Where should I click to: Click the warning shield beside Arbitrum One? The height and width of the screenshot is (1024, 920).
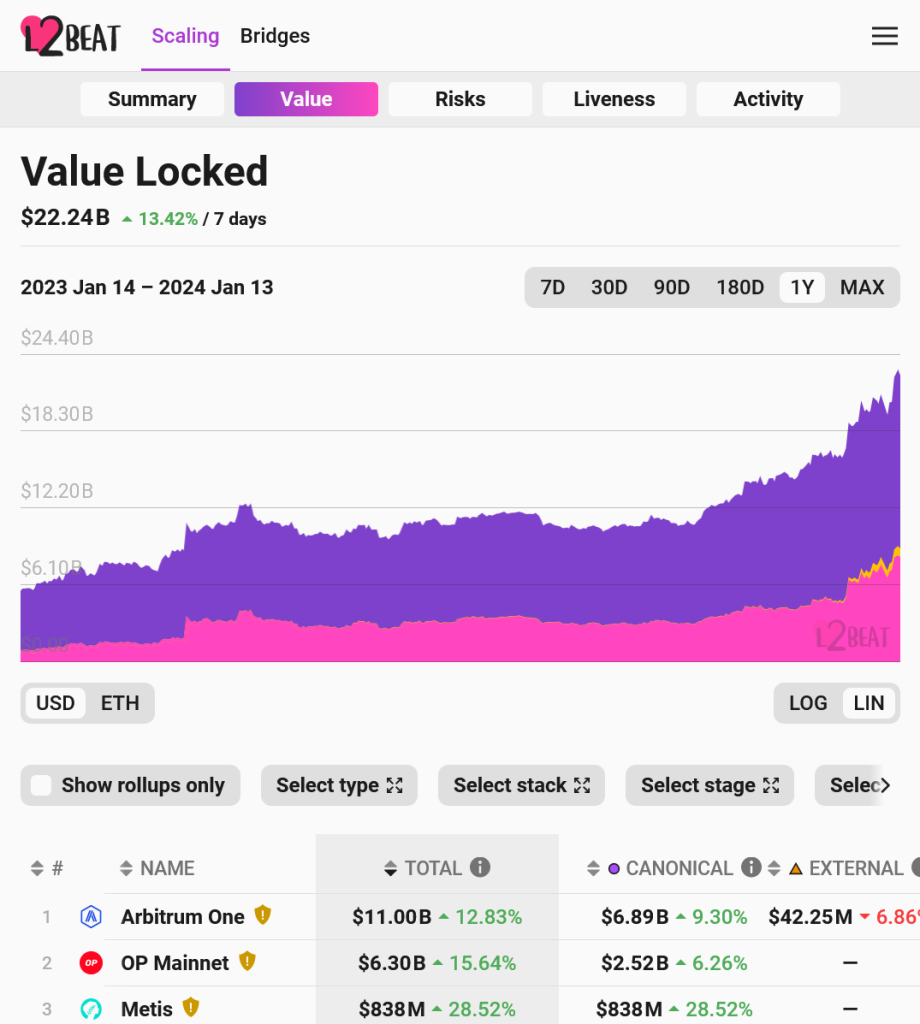[x=262, y=915]
